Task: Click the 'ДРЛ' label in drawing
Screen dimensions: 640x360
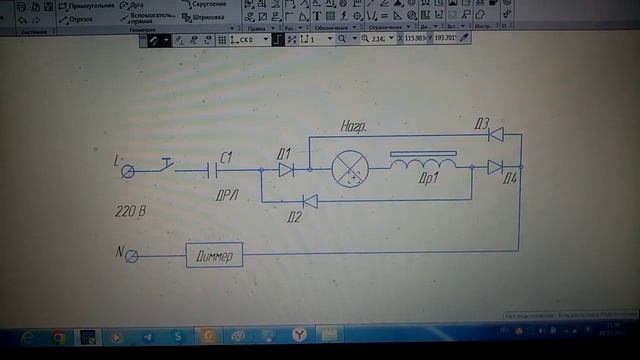Action: [227, 196]
